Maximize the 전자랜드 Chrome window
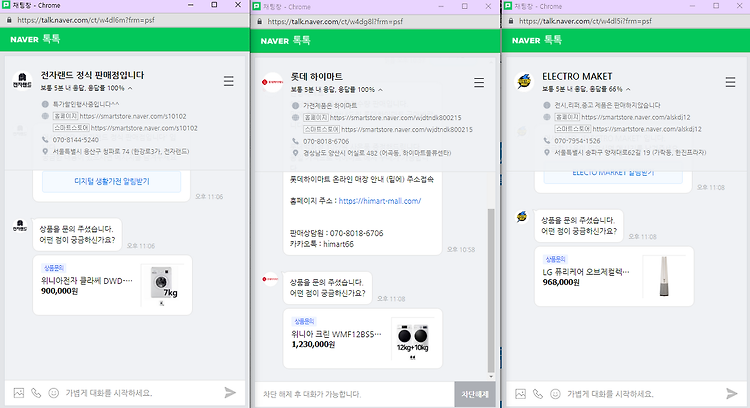Viewport: 750px width, 408px height. pos(214,5)
